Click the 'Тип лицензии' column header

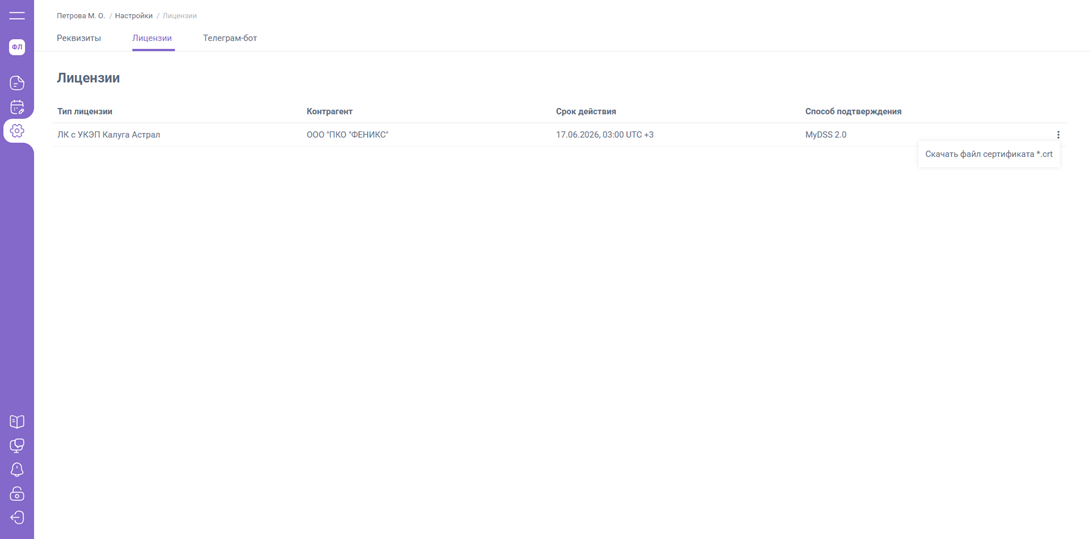85,111
